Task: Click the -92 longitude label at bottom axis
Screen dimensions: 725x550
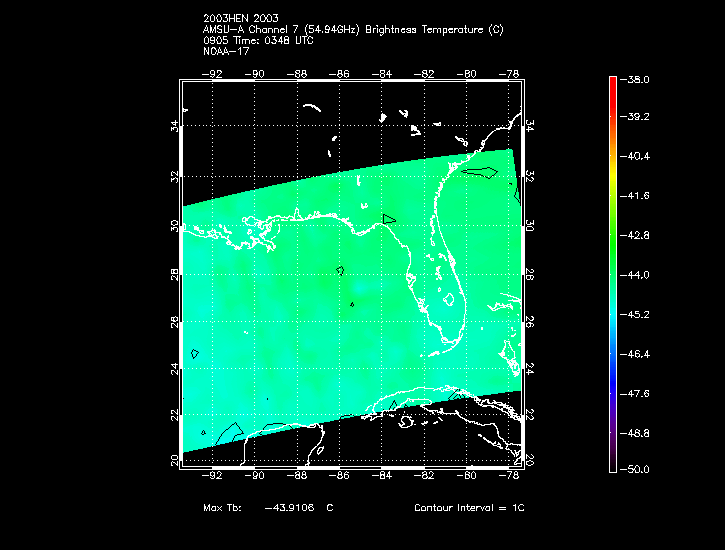Action: pos(212,475)
